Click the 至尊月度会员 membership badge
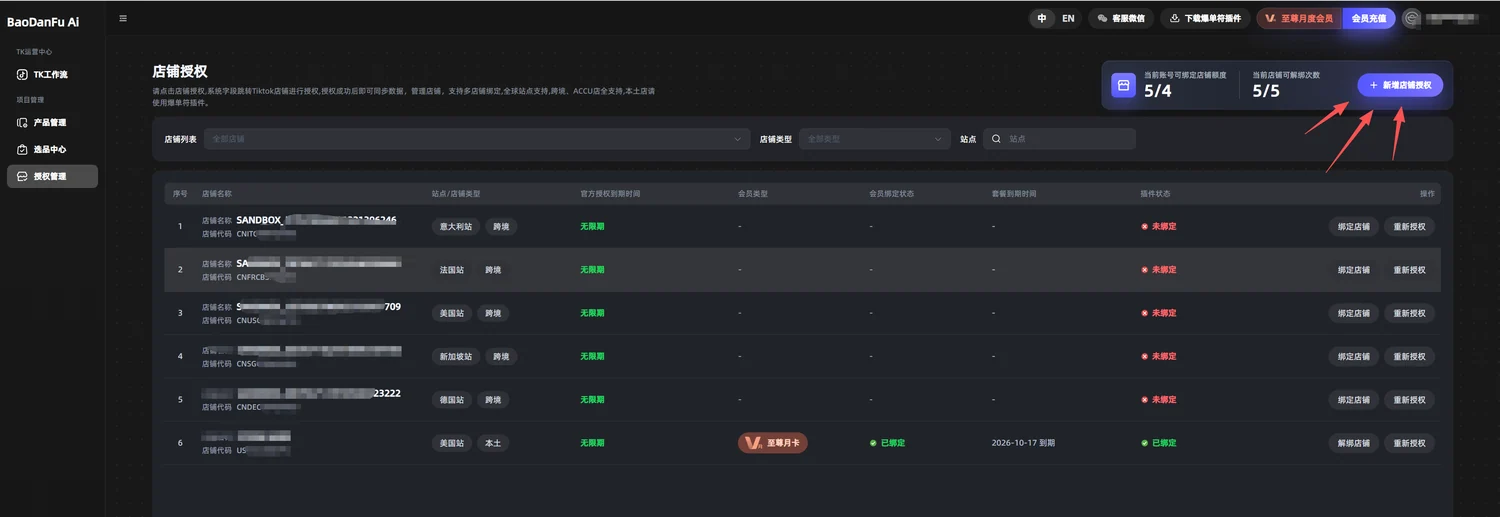1500x517 pixels. pyautogui.click(x=1300, y=18)
